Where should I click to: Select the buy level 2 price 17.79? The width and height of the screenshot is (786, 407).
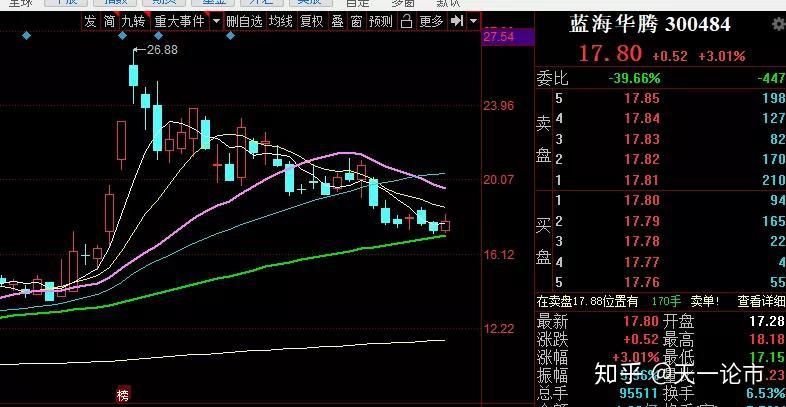pos(642,221)
